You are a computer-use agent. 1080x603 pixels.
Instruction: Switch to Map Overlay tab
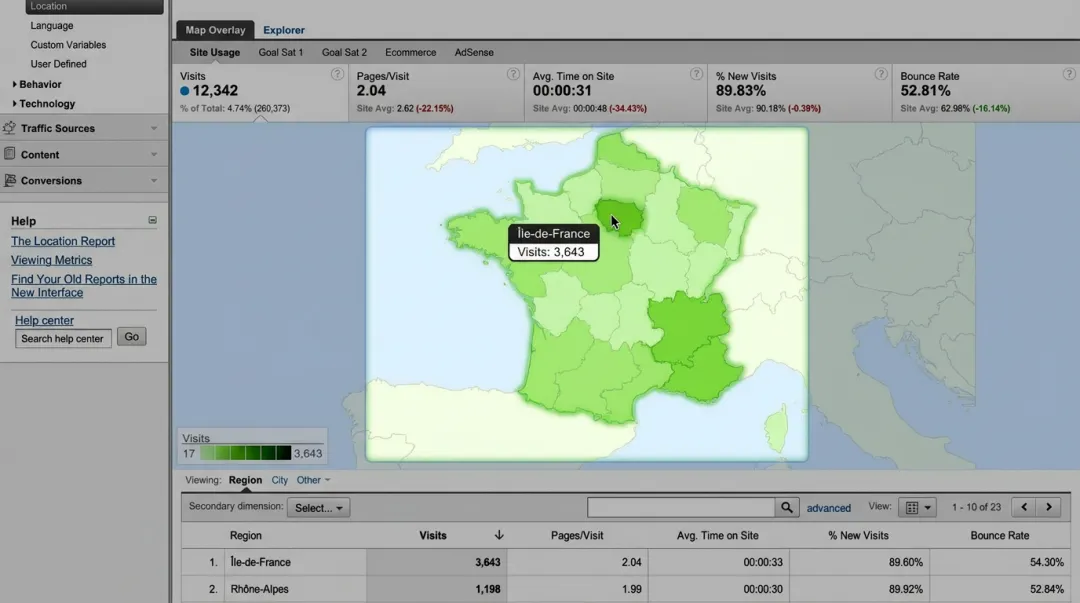[215, 30]
